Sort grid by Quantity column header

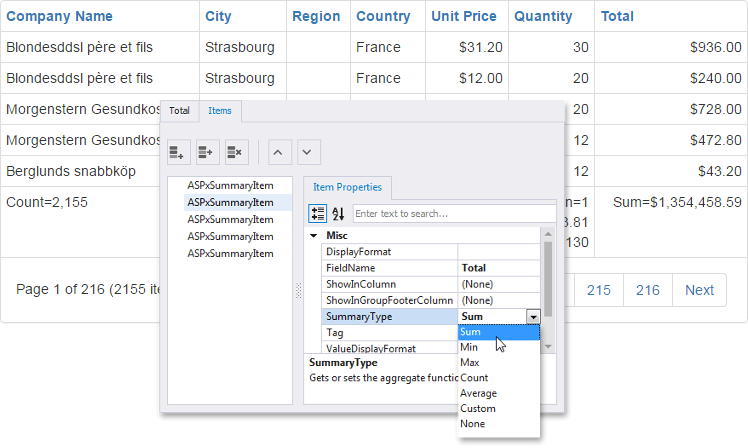(x=543, y=16)
